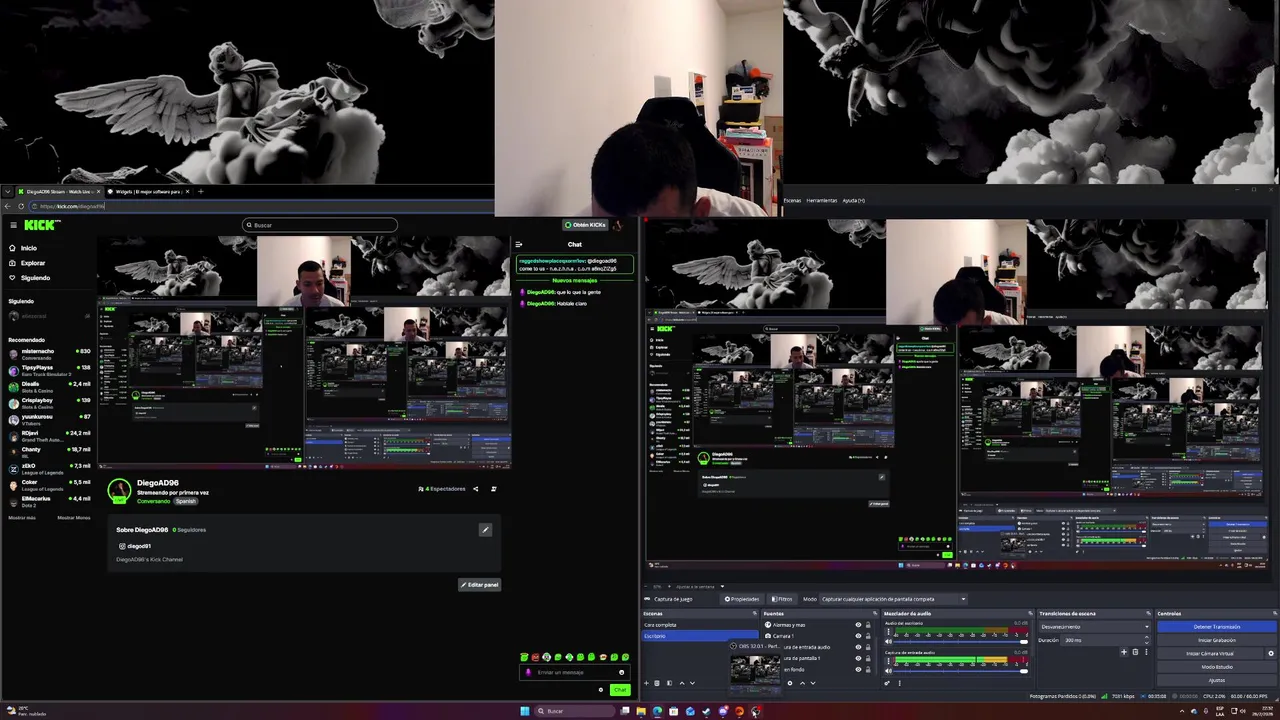This screenshot has width=1280, height=720.
Task: Open Windows Start menu
Action: point(524,711)
